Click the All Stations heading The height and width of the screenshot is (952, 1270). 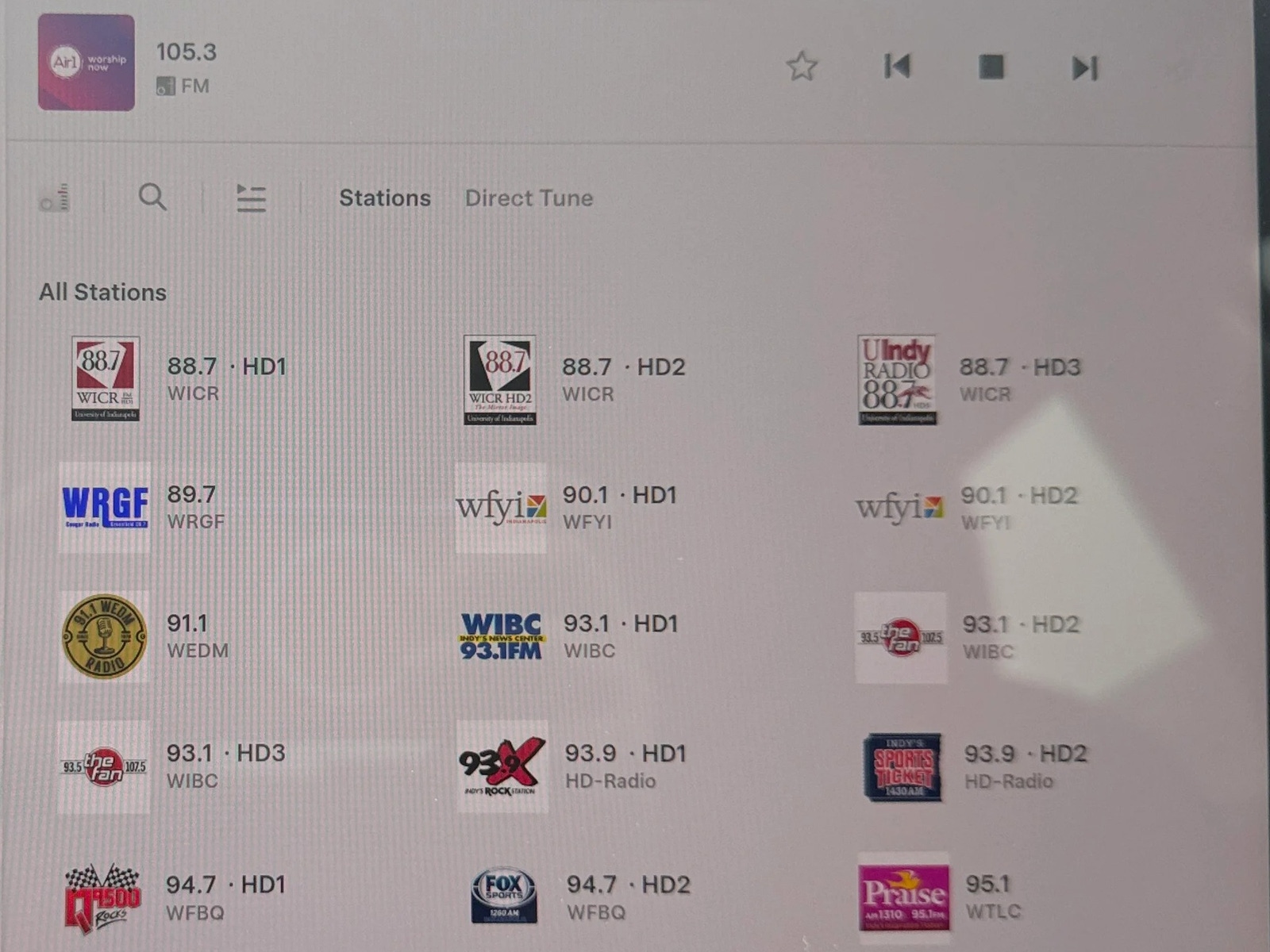click(103, 293)
